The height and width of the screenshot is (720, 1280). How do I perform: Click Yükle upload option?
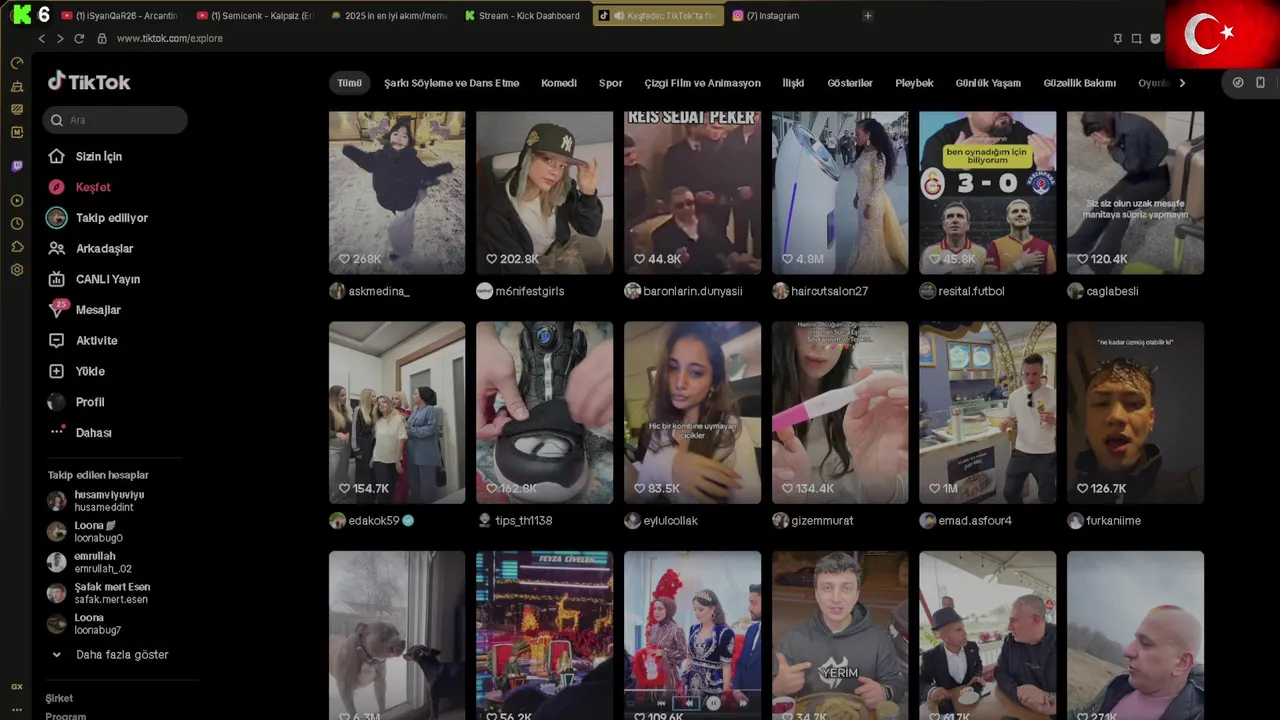pyautogui.click(x=90, y=371)
